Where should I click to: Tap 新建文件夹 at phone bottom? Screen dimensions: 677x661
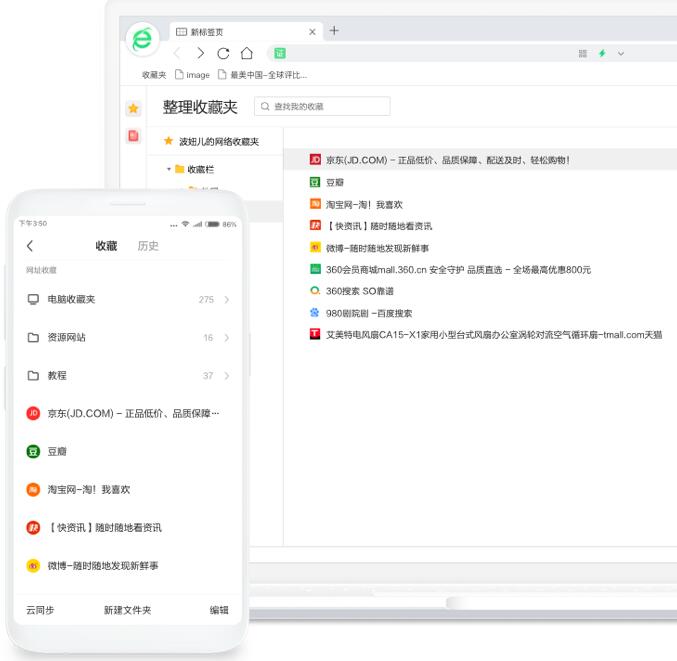[x=127, y=610]
